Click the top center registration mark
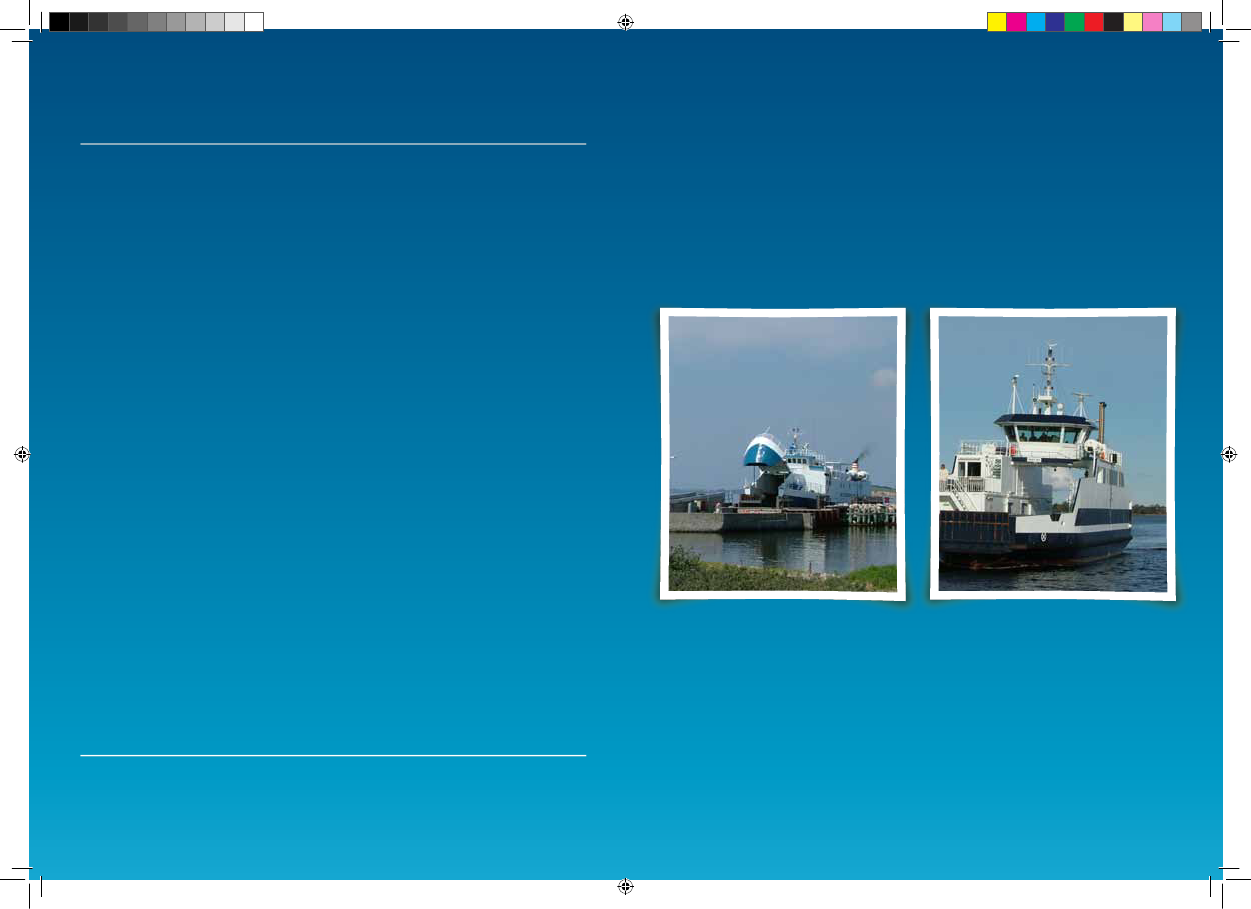This screenshot has height=909, width=1251. (625, 22)
